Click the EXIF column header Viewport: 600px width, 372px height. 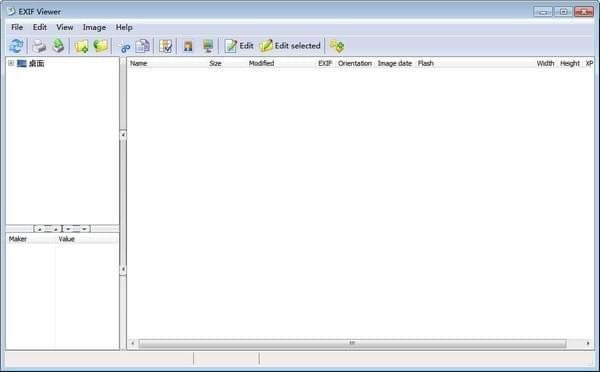click(x=325, y=64)
